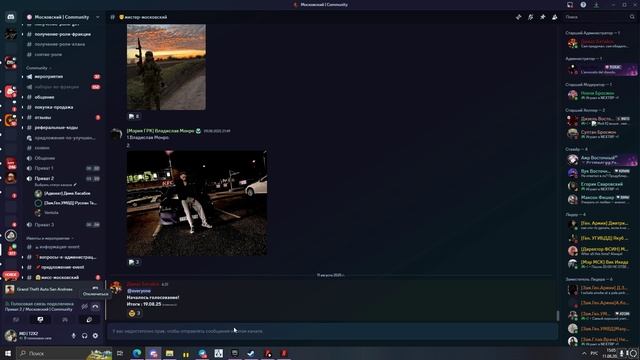This screenshot has height=360, width=640.
Task: Open Steam from taskbar
Action: tap(251, 353)
